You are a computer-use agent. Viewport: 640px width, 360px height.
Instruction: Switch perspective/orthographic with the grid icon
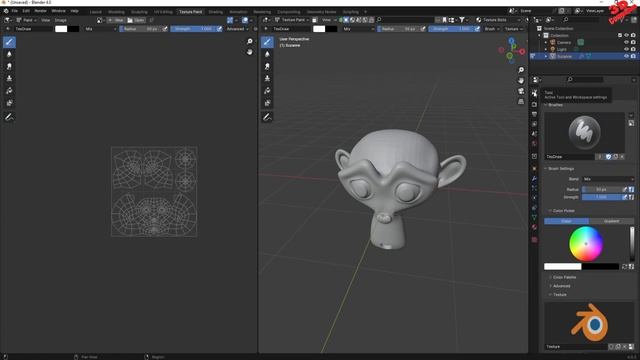tap(521, 101)
